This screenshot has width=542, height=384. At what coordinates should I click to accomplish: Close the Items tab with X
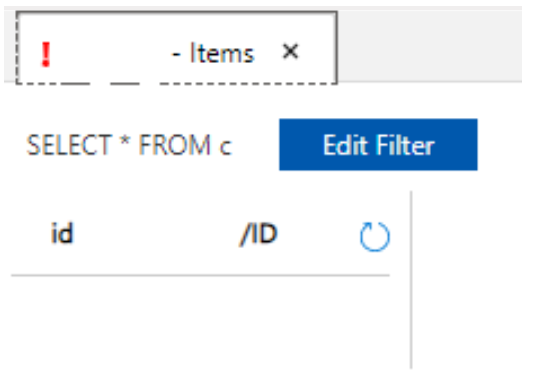[290, 52]
